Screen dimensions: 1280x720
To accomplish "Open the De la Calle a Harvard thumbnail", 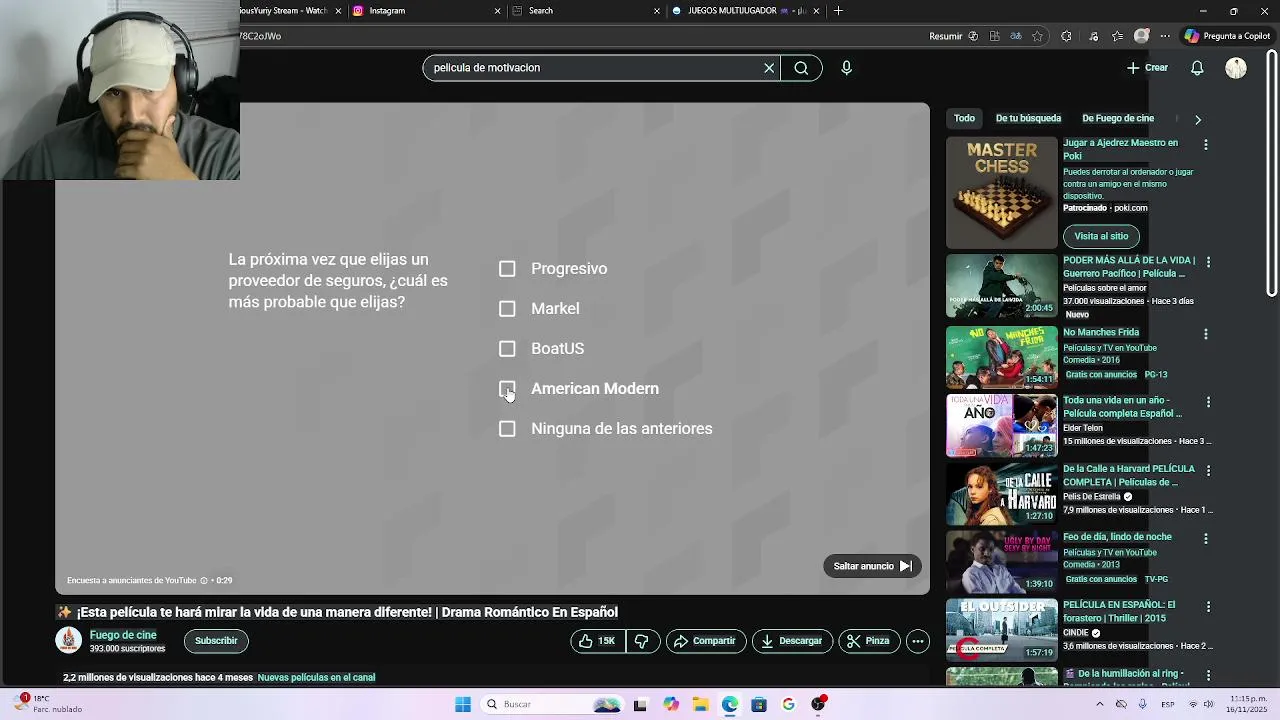I will [1001, 493].
